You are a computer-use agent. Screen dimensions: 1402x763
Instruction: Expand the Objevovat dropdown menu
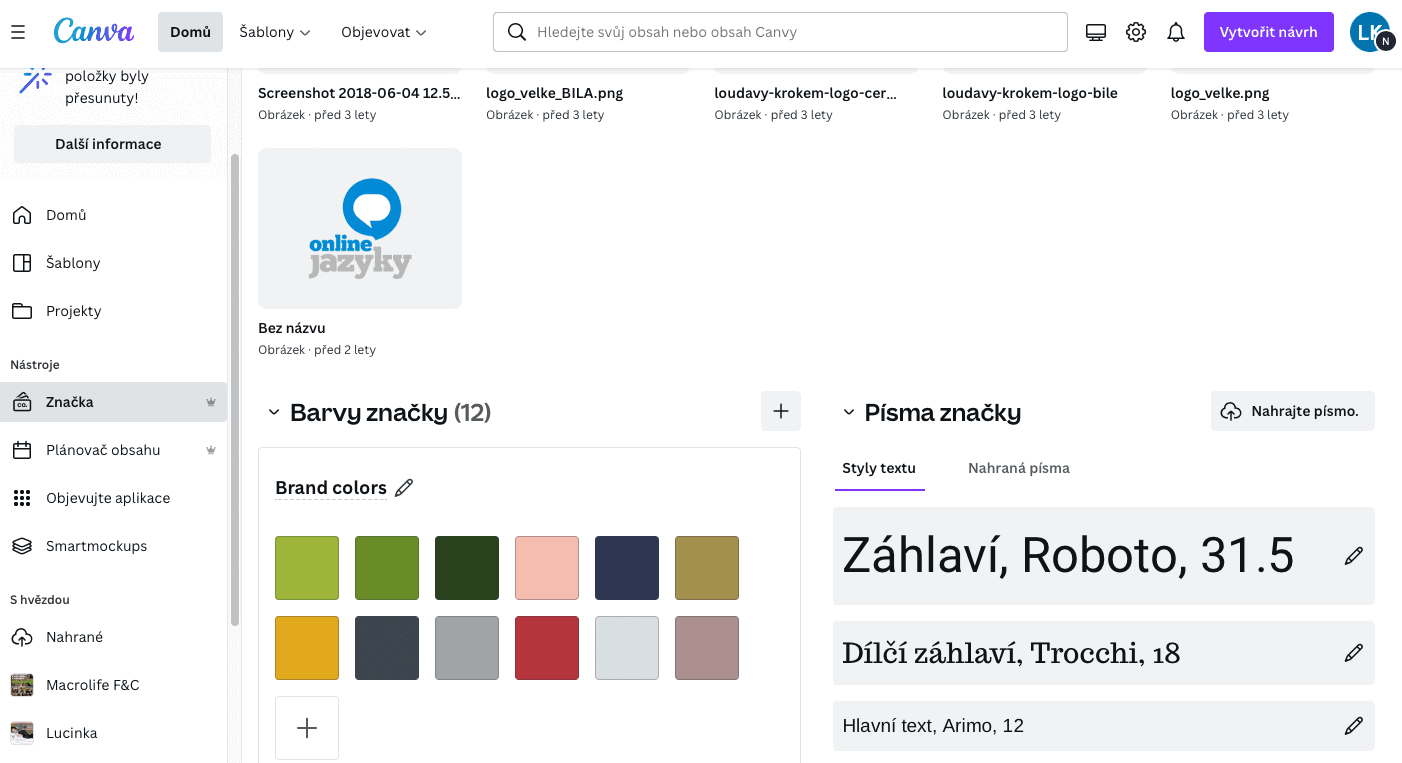[384, 32]
